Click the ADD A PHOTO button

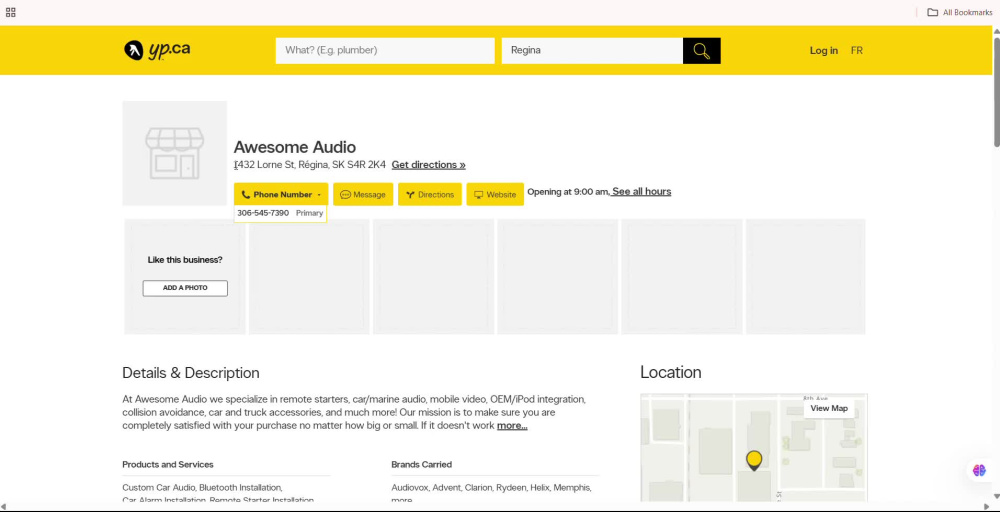[x=185, y=288]
